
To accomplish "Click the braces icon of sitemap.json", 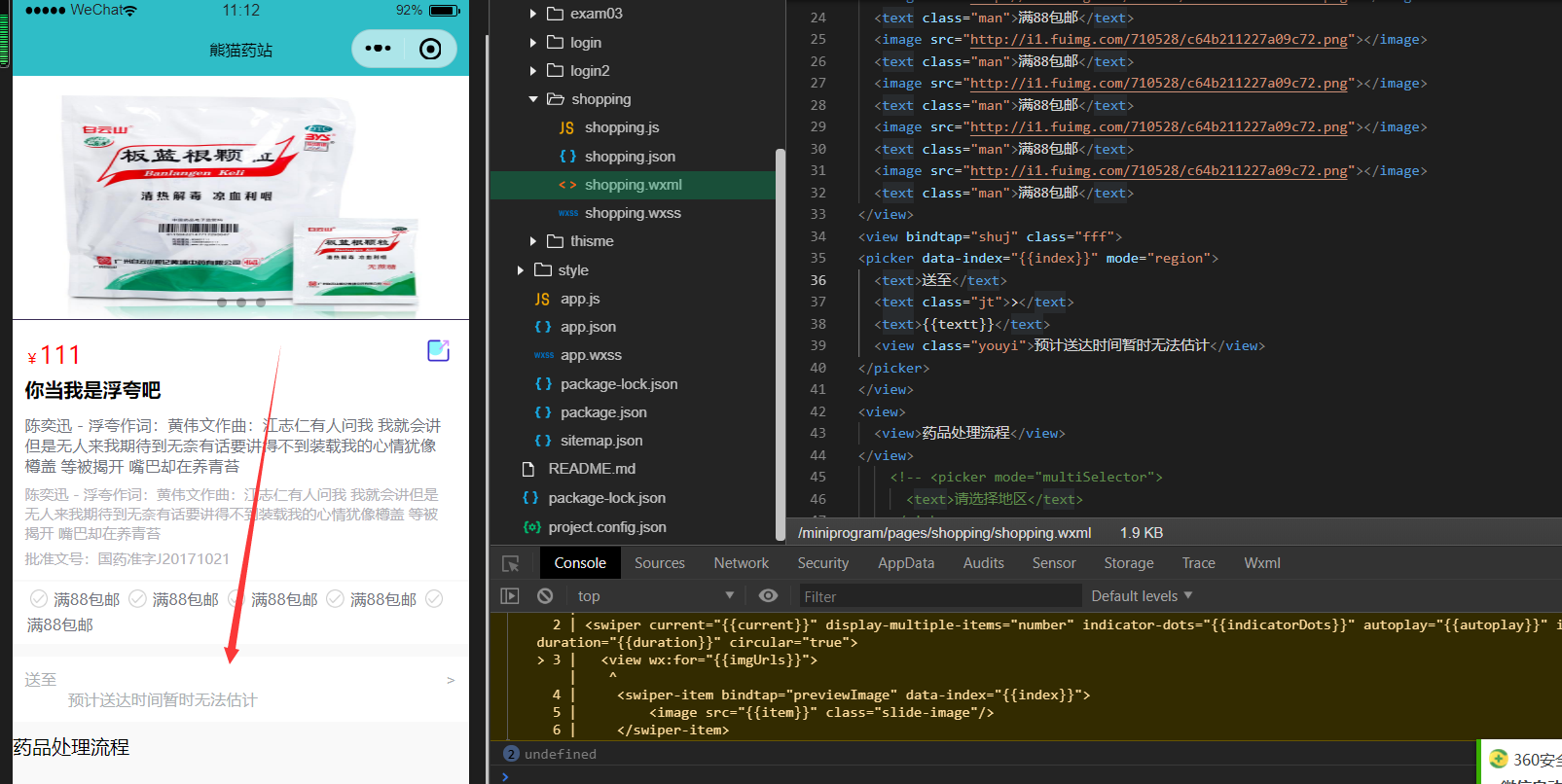I will click(x=543, y=441).
